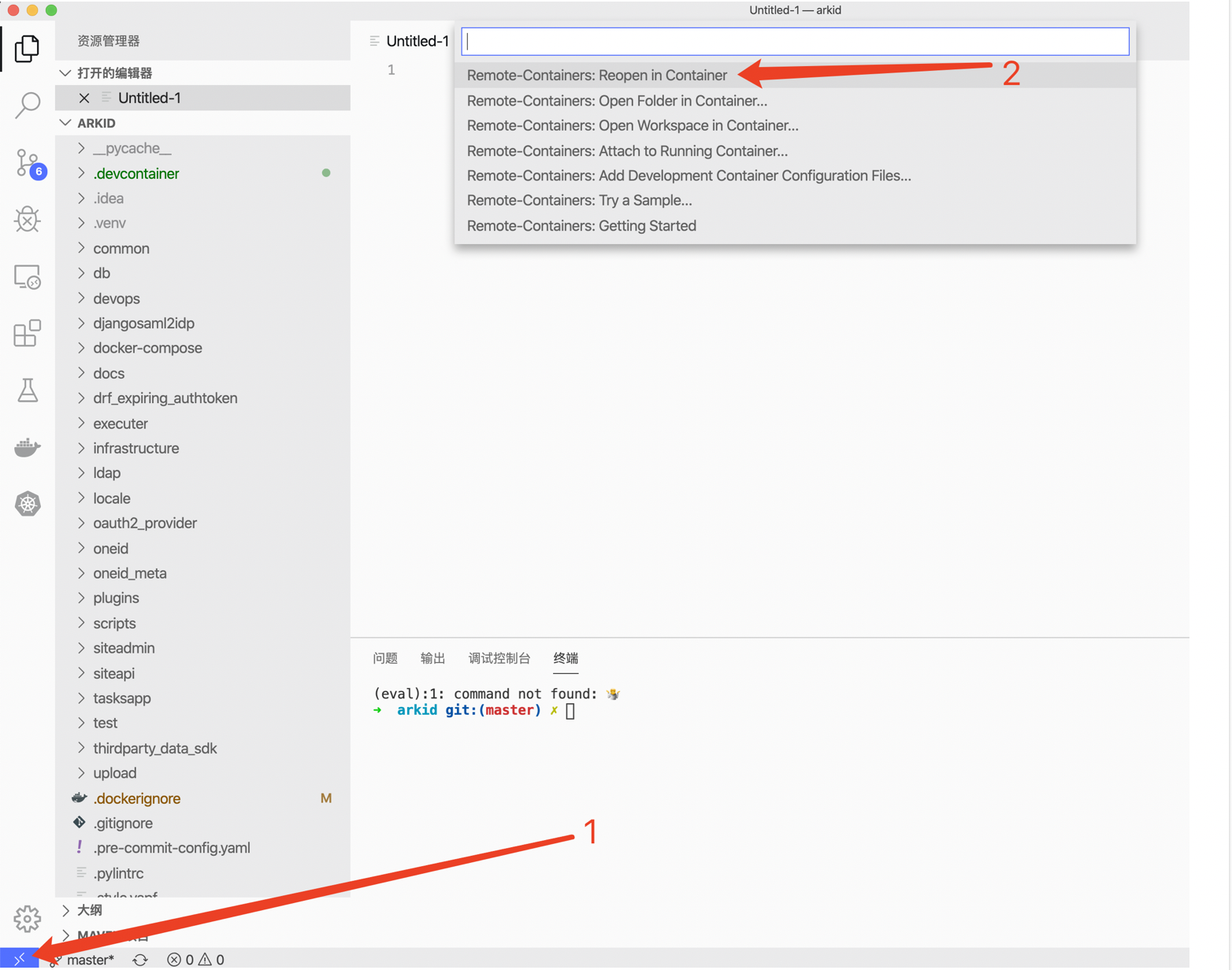Expand the tasksapp folder
Image resolution: width=1232 pixels, height=970 pixels.
coord(202,698)
